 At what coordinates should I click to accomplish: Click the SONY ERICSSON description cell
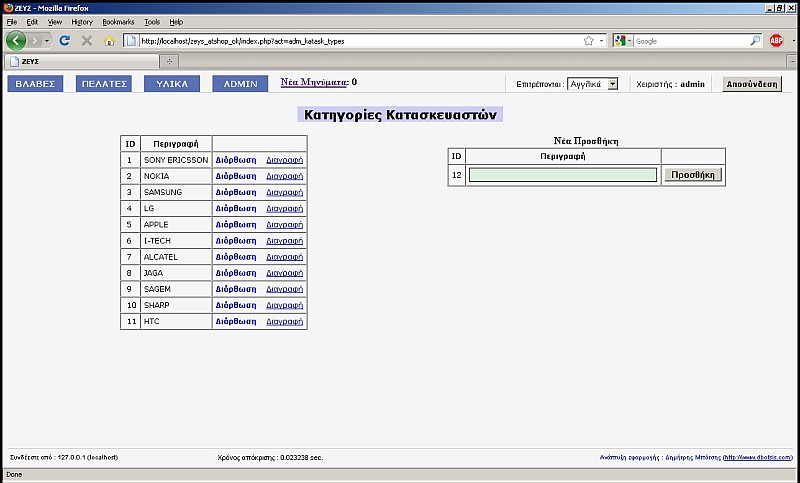[176, 160]
